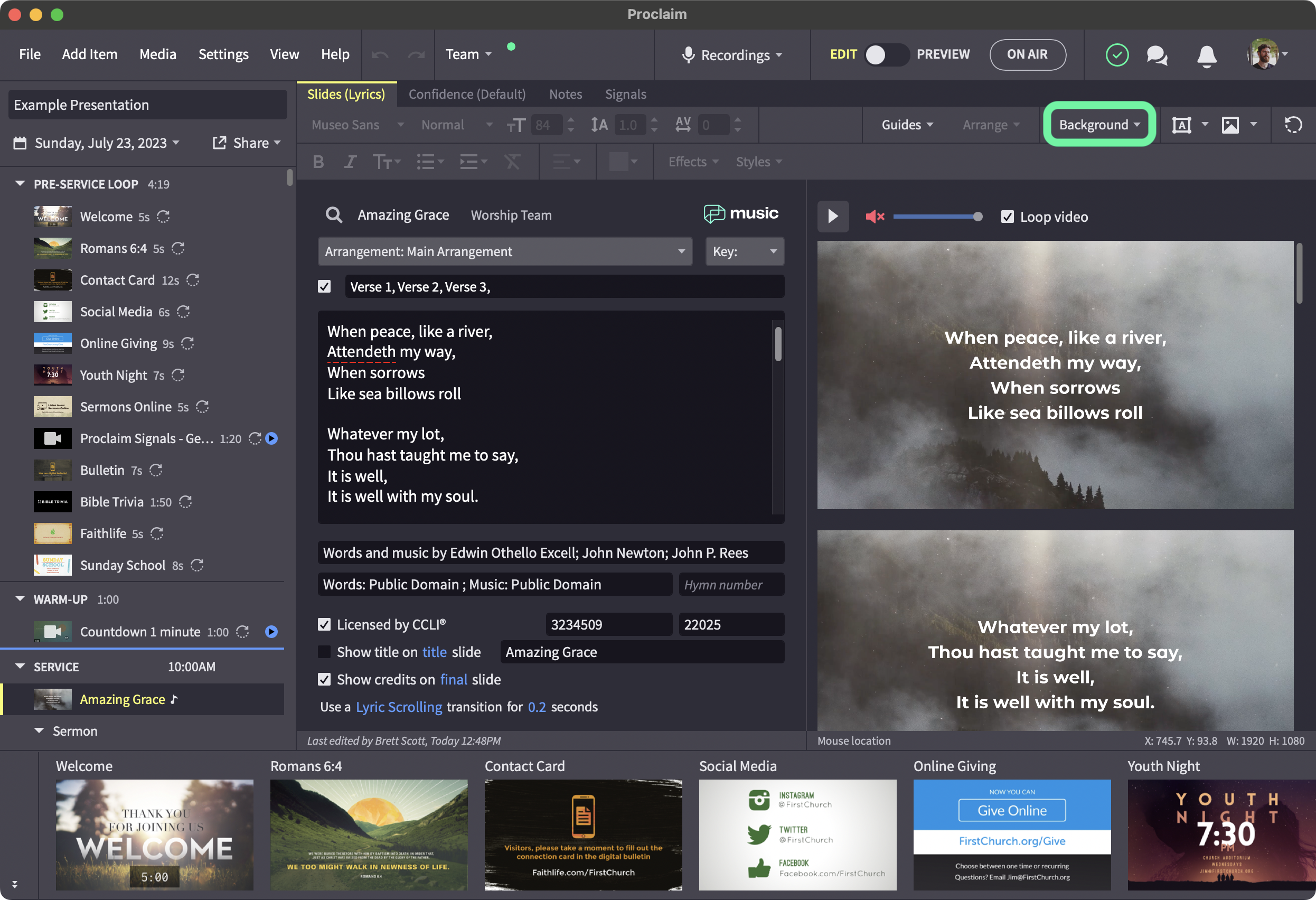The image size is (1316, 900).
Task: Open the Key dropdown
Action: [x=745, y=251]
